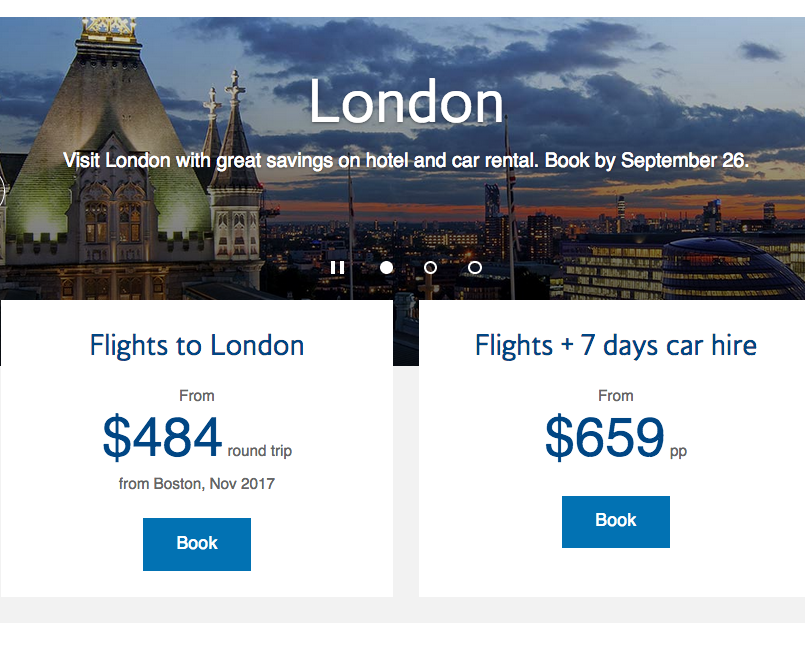Click the large London hero title
Image resolution: width=805 pixels, height=664 pixels.
pyautogui.click(x=406, y=103)
